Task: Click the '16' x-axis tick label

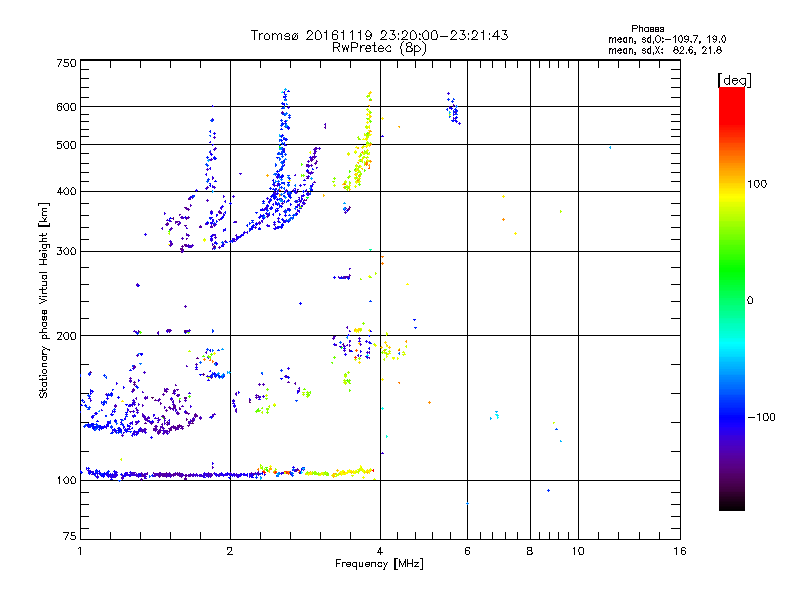Action: pyautogui.click(x=680, y=551)
